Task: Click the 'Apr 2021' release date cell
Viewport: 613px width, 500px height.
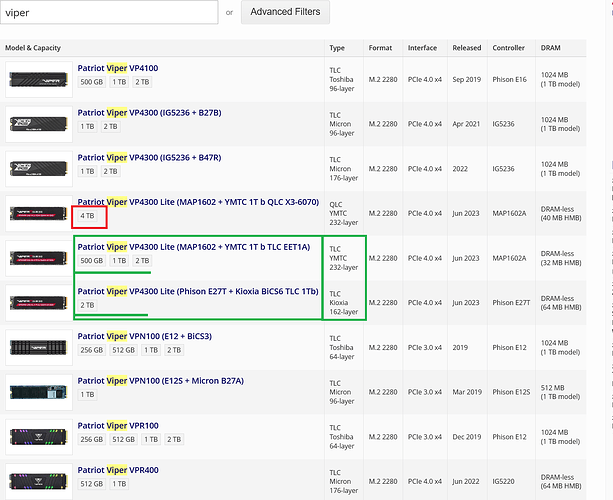Action: tap(466, 124)
